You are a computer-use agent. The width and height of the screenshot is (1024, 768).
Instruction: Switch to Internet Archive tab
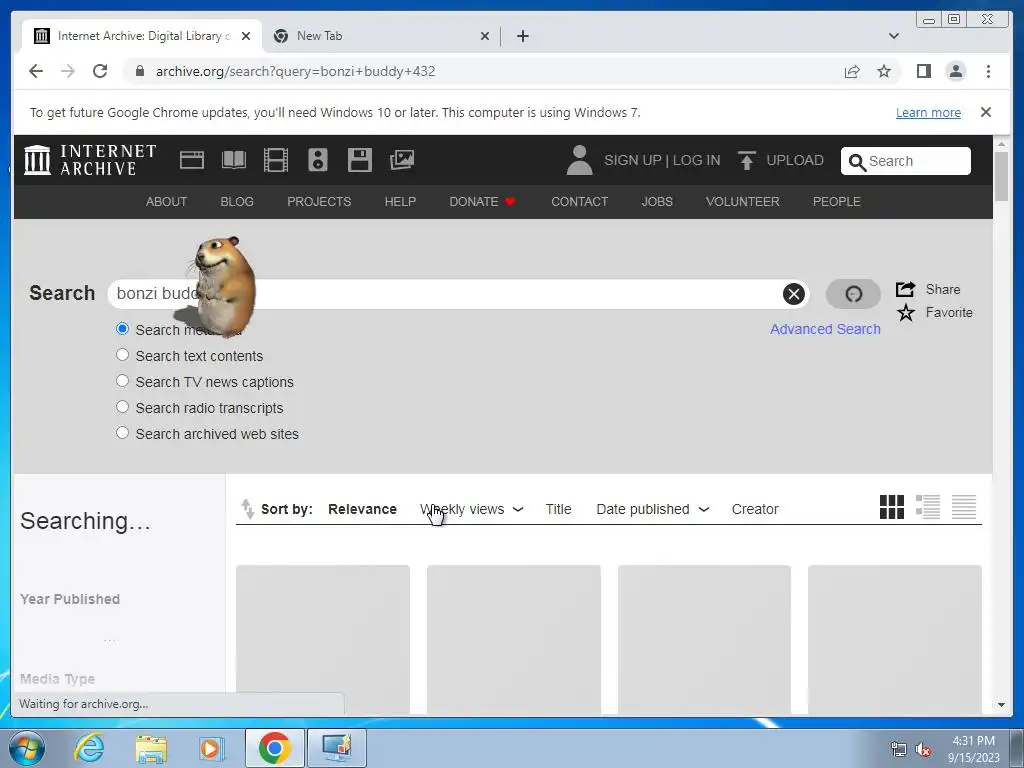142,36
